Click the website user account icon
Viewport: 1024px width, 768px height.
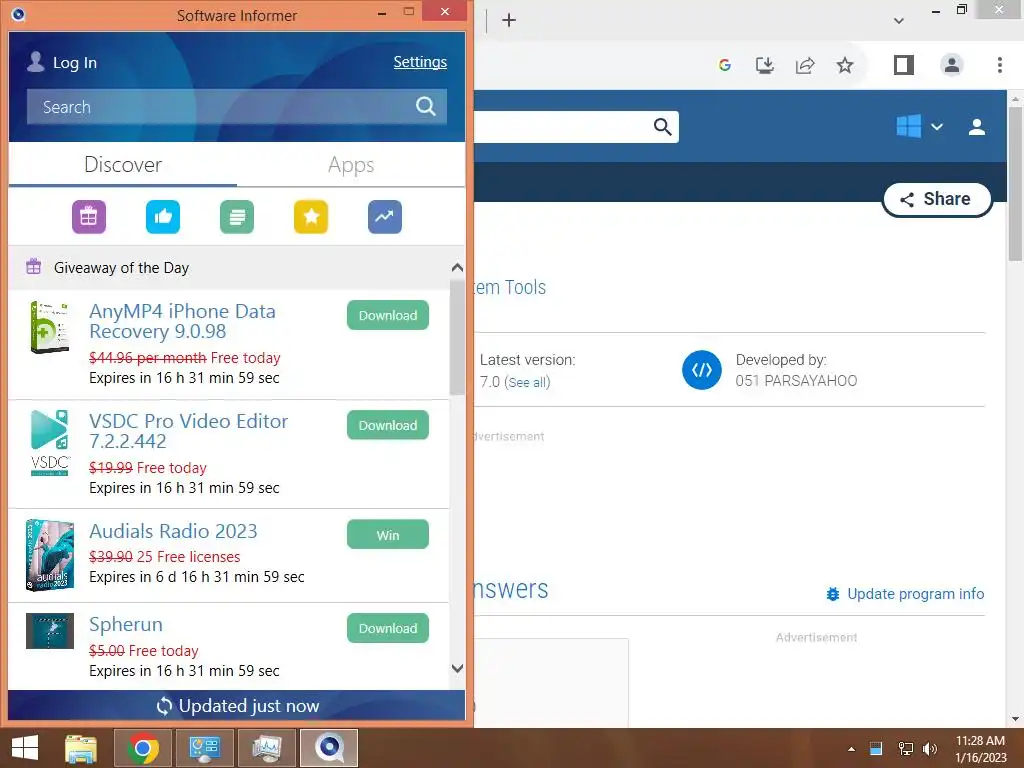[x=977, y=127]
